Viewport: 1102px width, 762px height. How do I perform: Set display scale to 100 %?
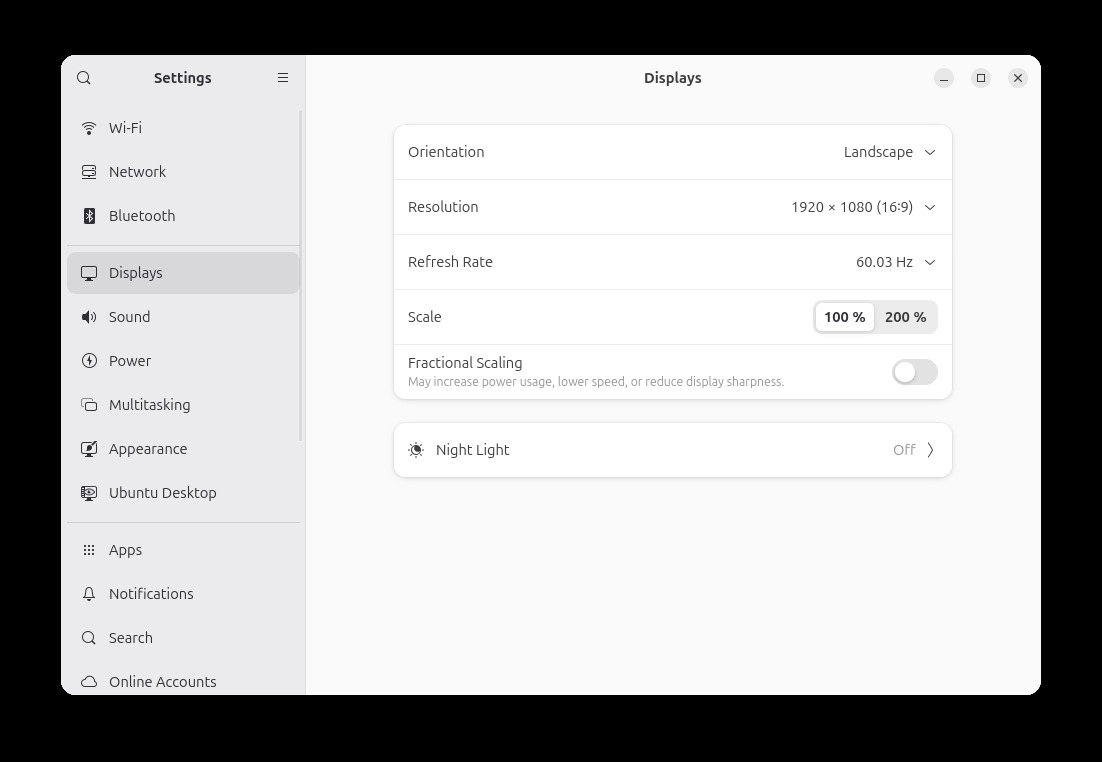pos(844,318)
